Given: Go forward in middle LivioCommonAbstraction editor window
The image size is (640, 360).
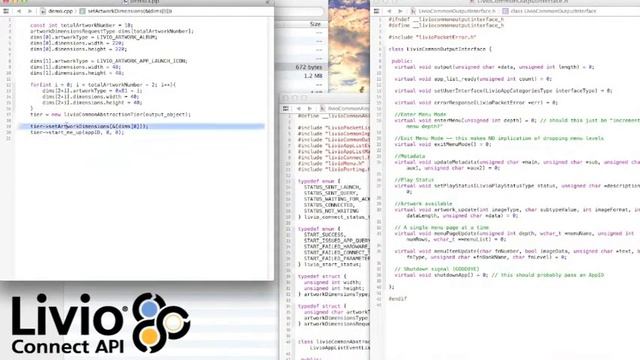Looking at the screenshot, I should coord(310,109).
